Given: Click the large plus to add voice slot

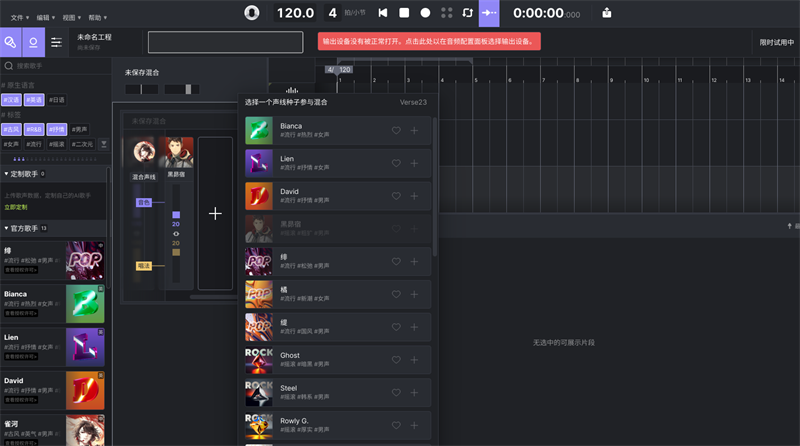Looking at the screenshot, I should (215, 213).
